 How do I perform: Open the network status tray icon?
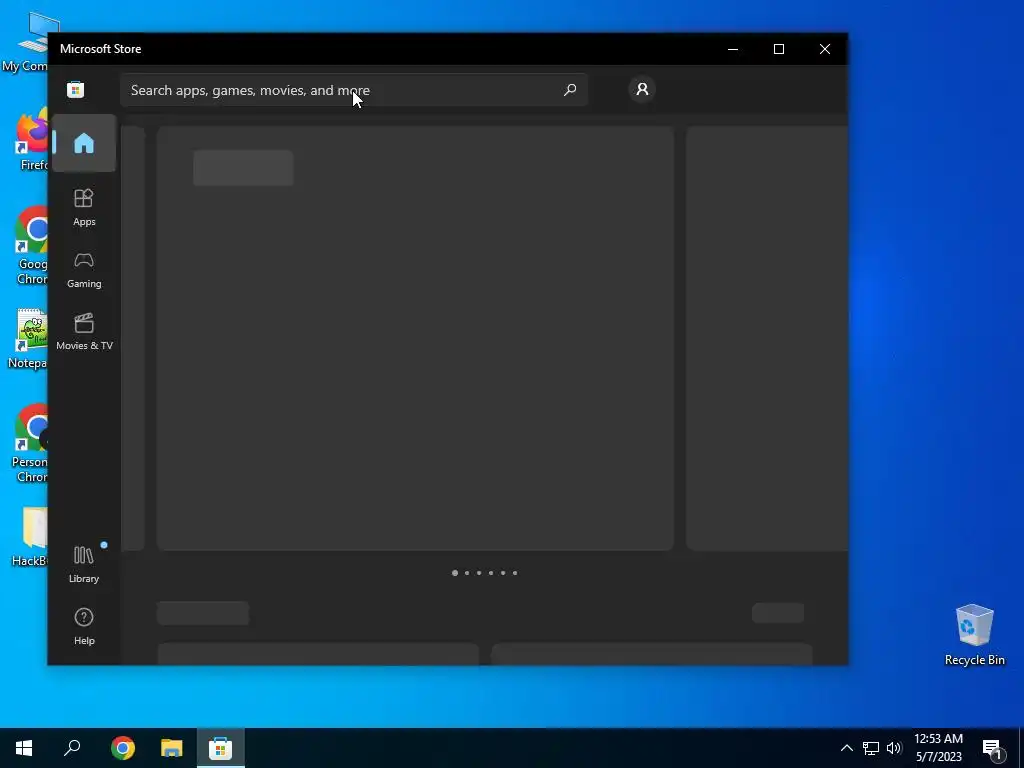click(x=871, y=748)
